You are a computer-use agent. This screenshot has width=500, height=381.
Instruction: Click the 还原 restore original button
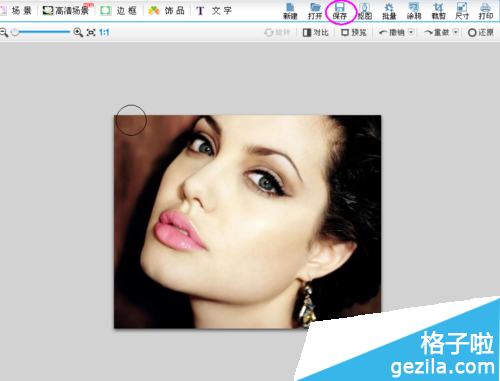(480, 32)
